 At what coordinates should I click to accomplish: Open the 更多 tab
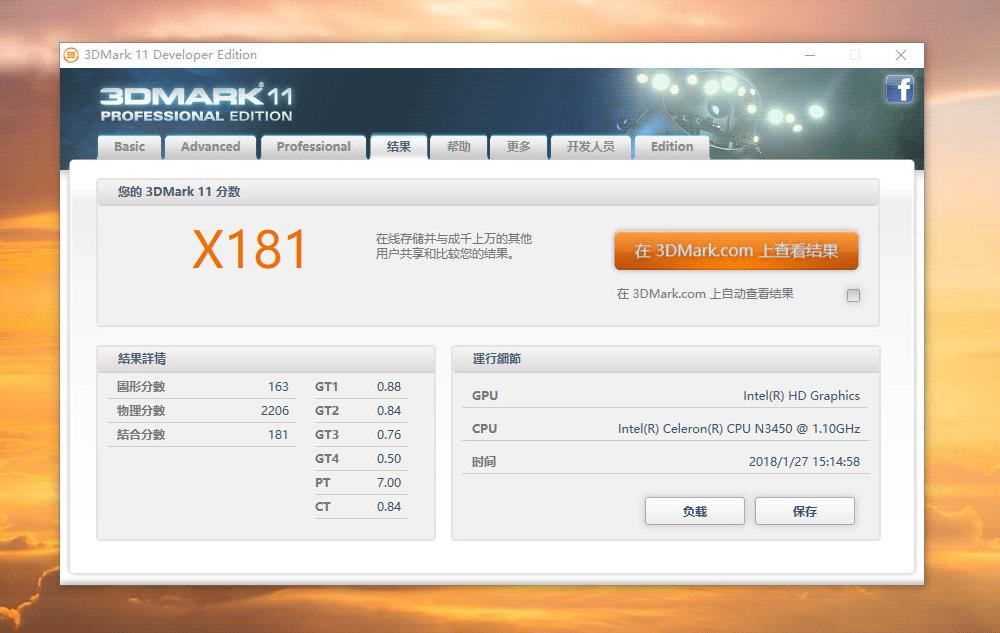[519, 146]
